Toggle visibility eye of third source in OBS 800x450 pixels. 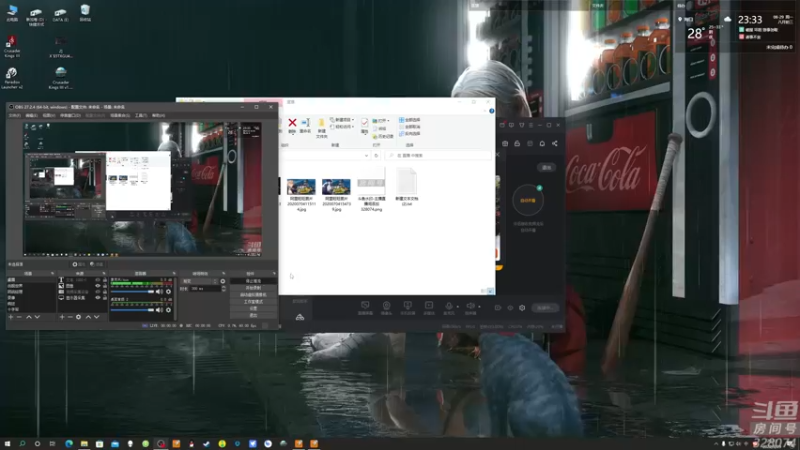[97, 292]
